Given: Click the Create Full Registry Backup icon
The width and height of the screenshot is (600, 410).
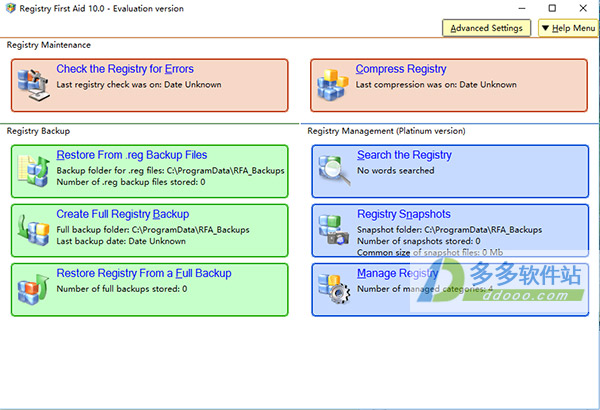Looking at the screenshot, I should coord(34,230).
